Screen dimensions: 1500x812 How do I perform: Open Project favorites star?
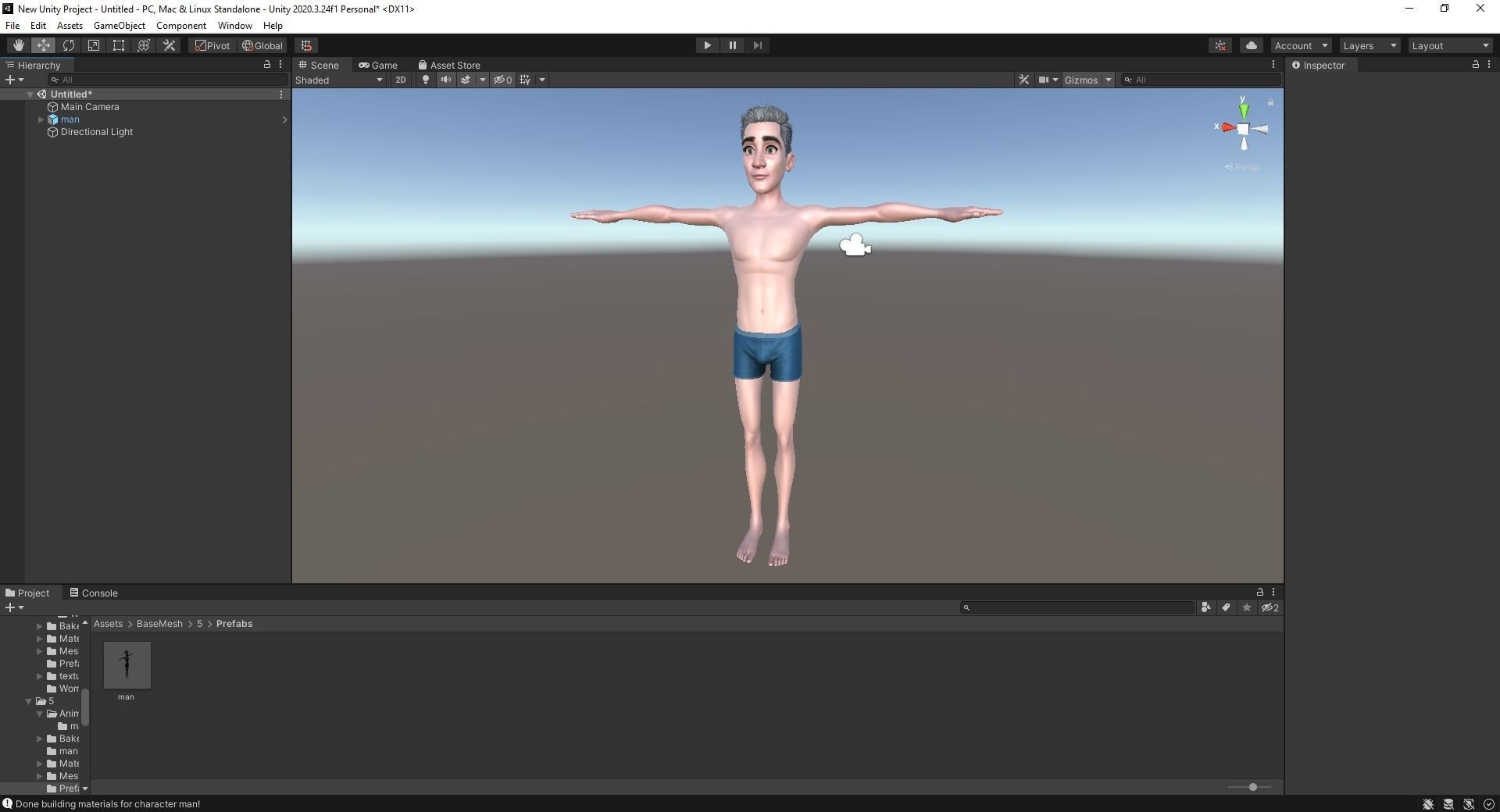click(x=1246, y=607)
